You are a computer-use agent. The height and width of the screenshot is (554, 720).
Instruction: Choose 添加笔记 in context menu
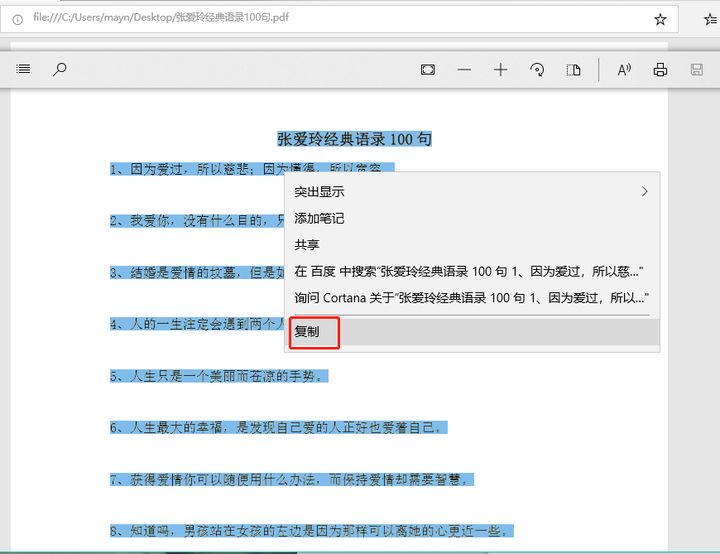click(472, 218)
